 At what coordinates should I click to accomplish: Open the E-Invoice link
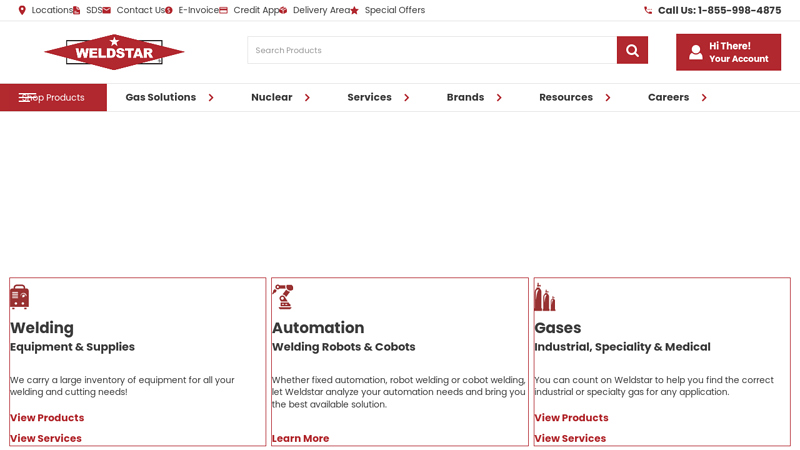point(198,10)
